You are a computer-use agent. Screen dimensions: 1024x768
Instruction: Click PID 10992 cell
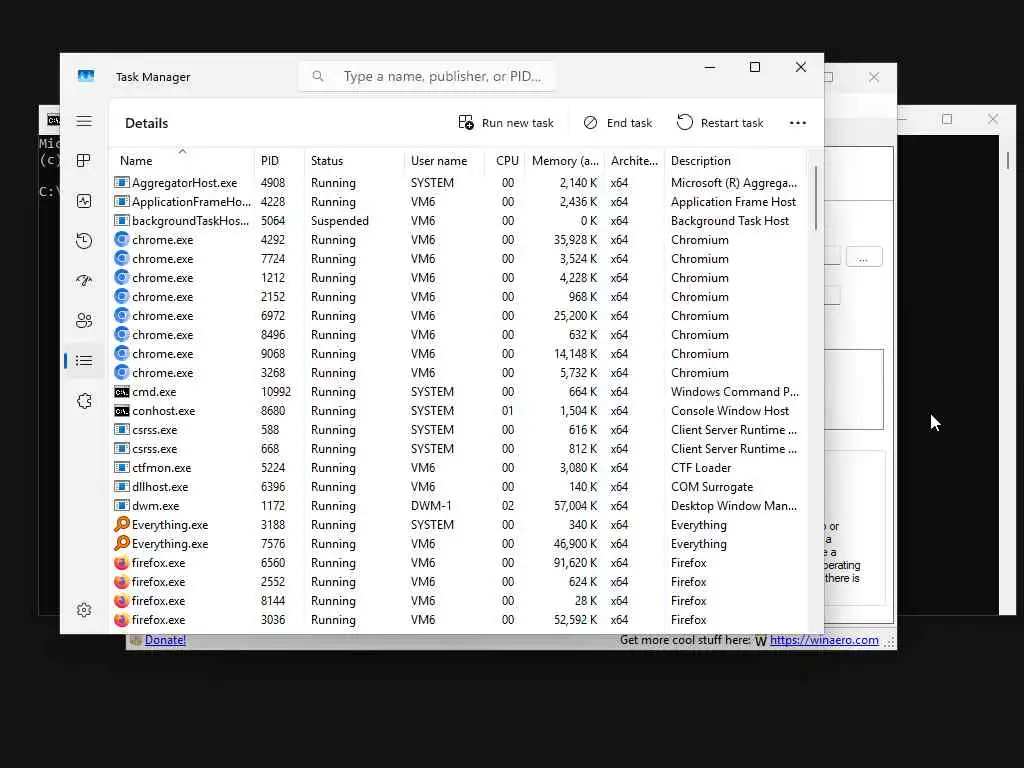(x=276, y=392)
